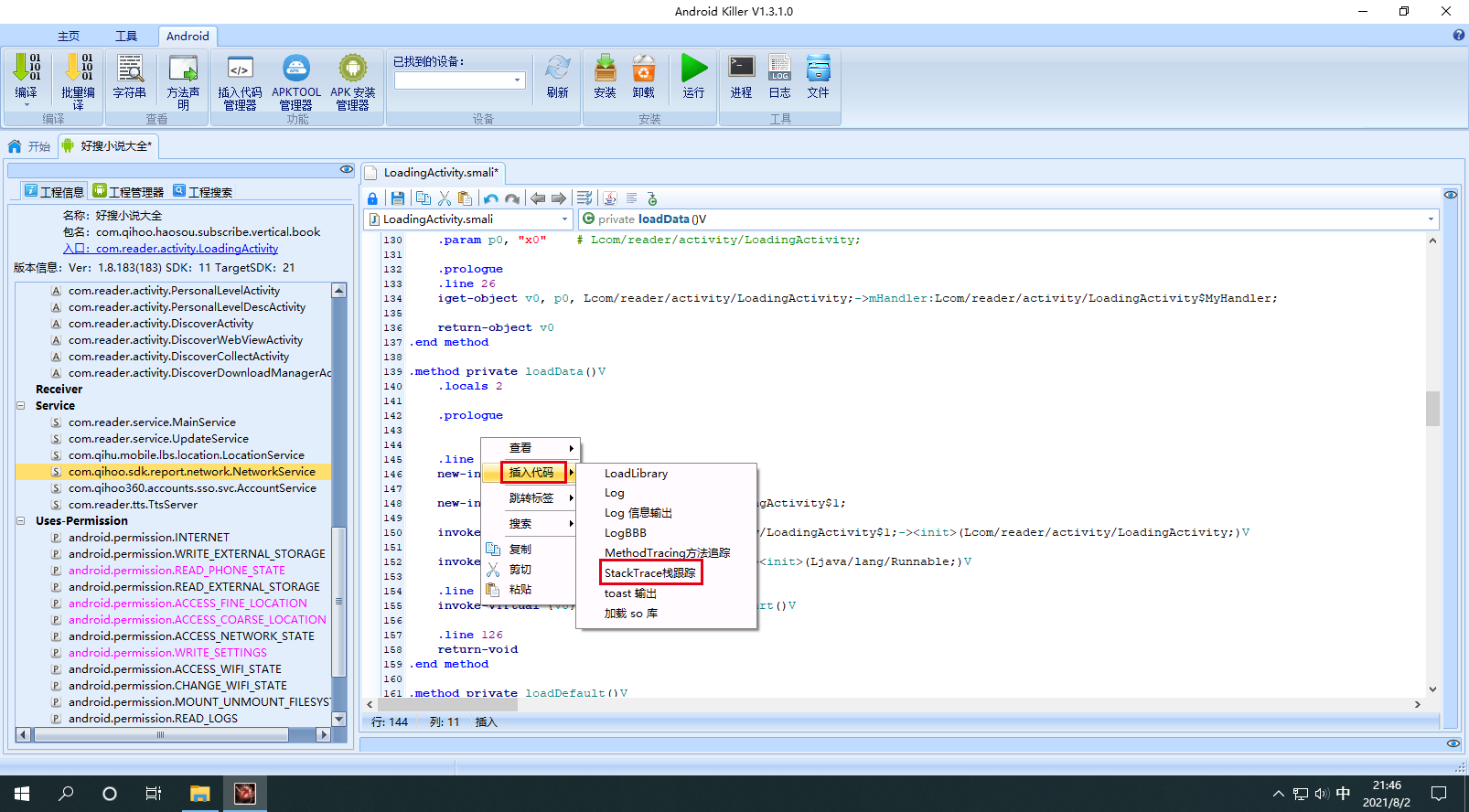Viewport: 1469px width, 812px height.
Task: Select com.reader.service.MainService in tree
Action: point(152,422)
